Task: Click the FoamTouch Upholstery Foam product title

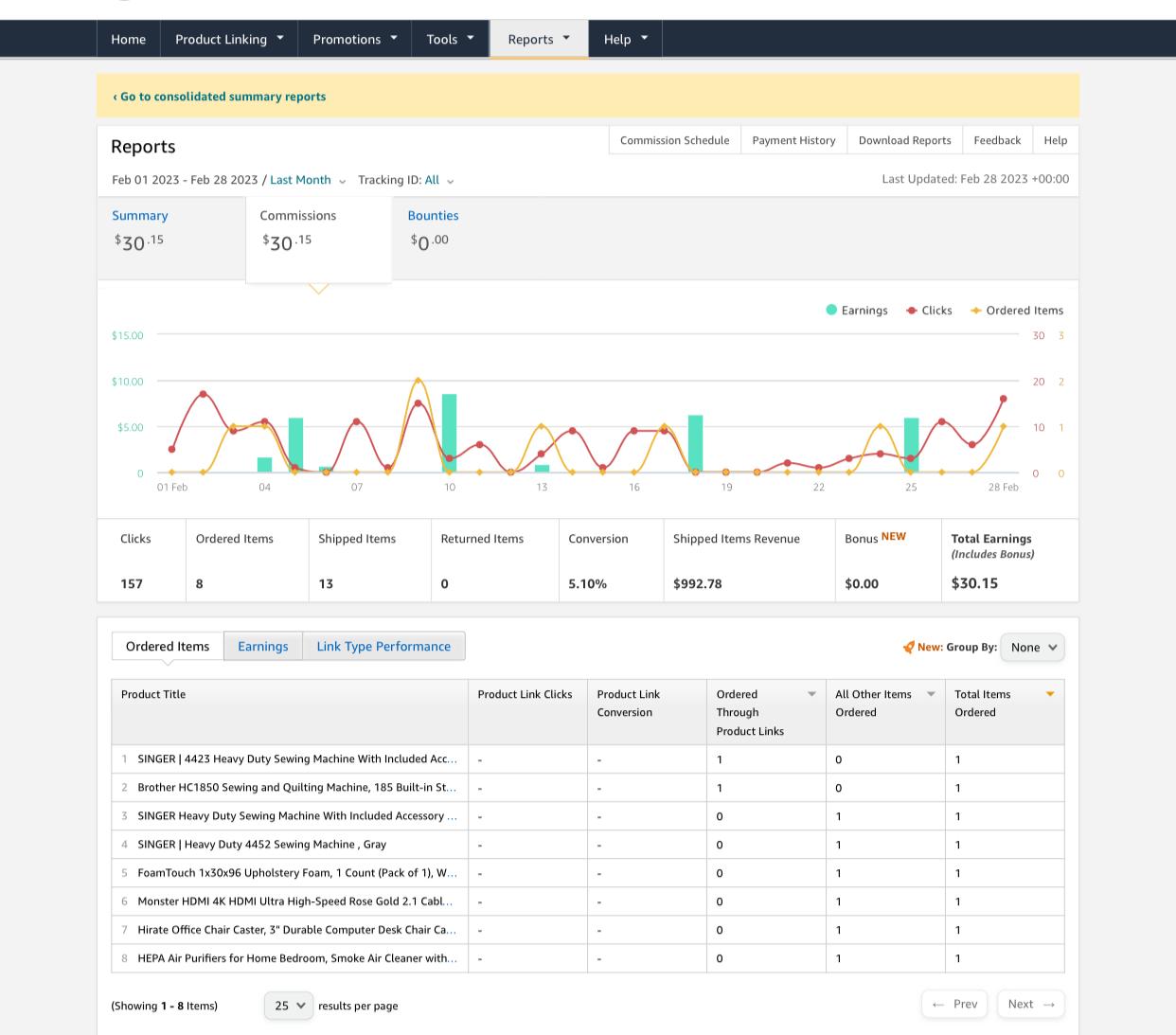Action: [297, 873]
